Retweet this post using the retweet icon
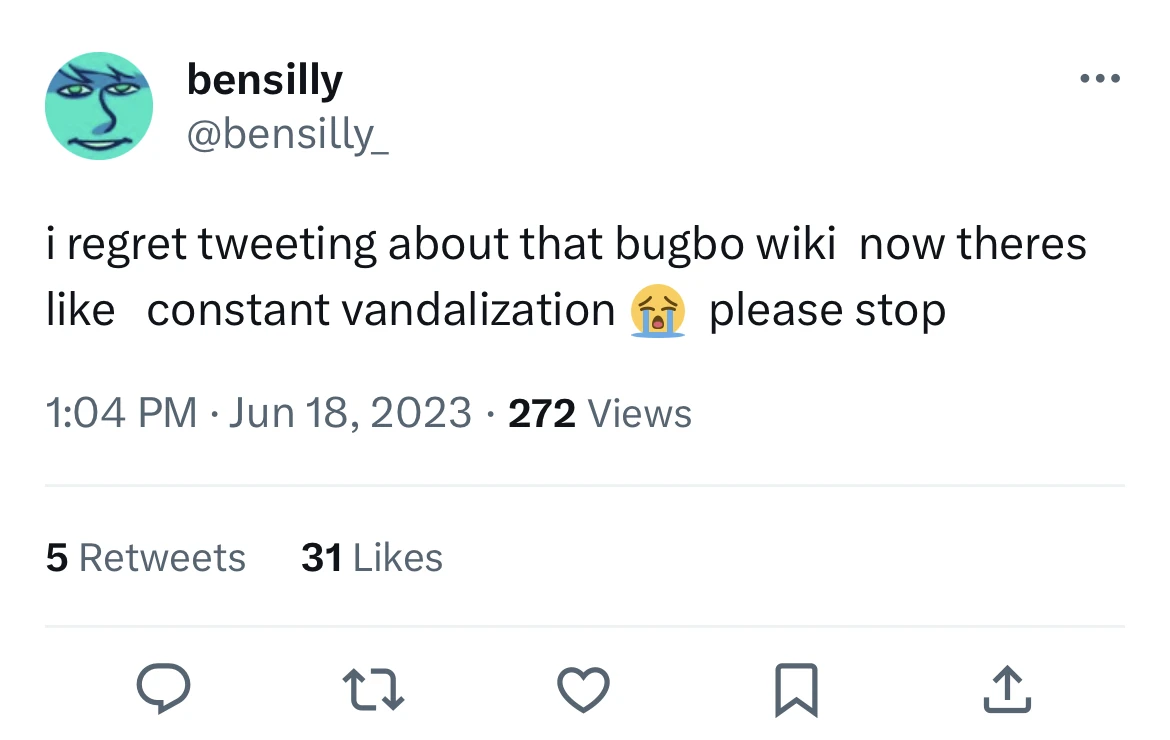The width and height of the screenshot is (1170, 740). [x=374, y=689]
